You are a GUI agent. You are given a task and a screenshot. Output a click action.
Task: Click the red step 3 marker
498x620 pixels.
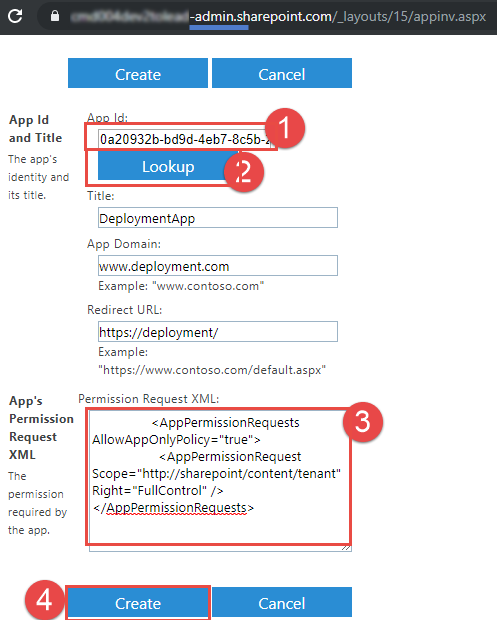click(363, 422)
